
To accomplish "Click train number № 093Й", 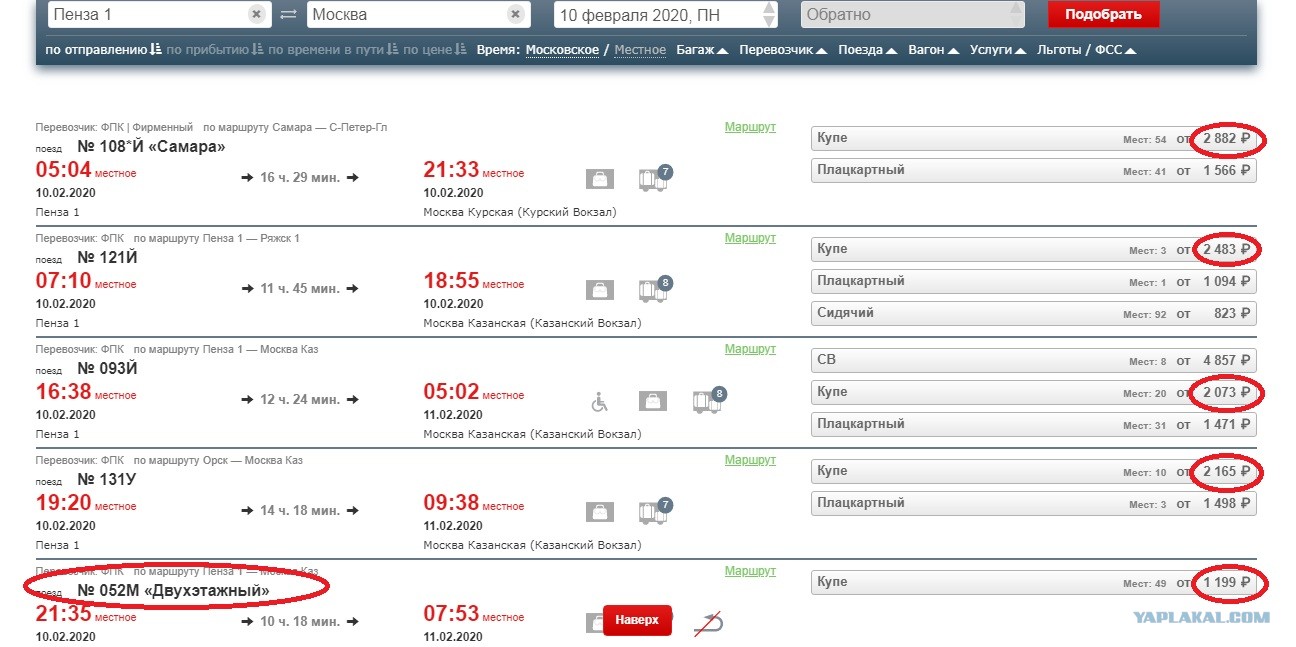I will (x=107, y=368).
